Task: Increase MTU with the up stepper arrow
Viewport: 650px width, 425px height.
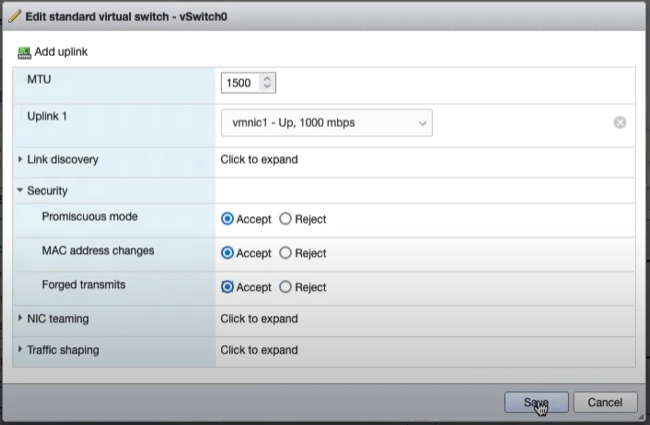Action: coord(267,78)
